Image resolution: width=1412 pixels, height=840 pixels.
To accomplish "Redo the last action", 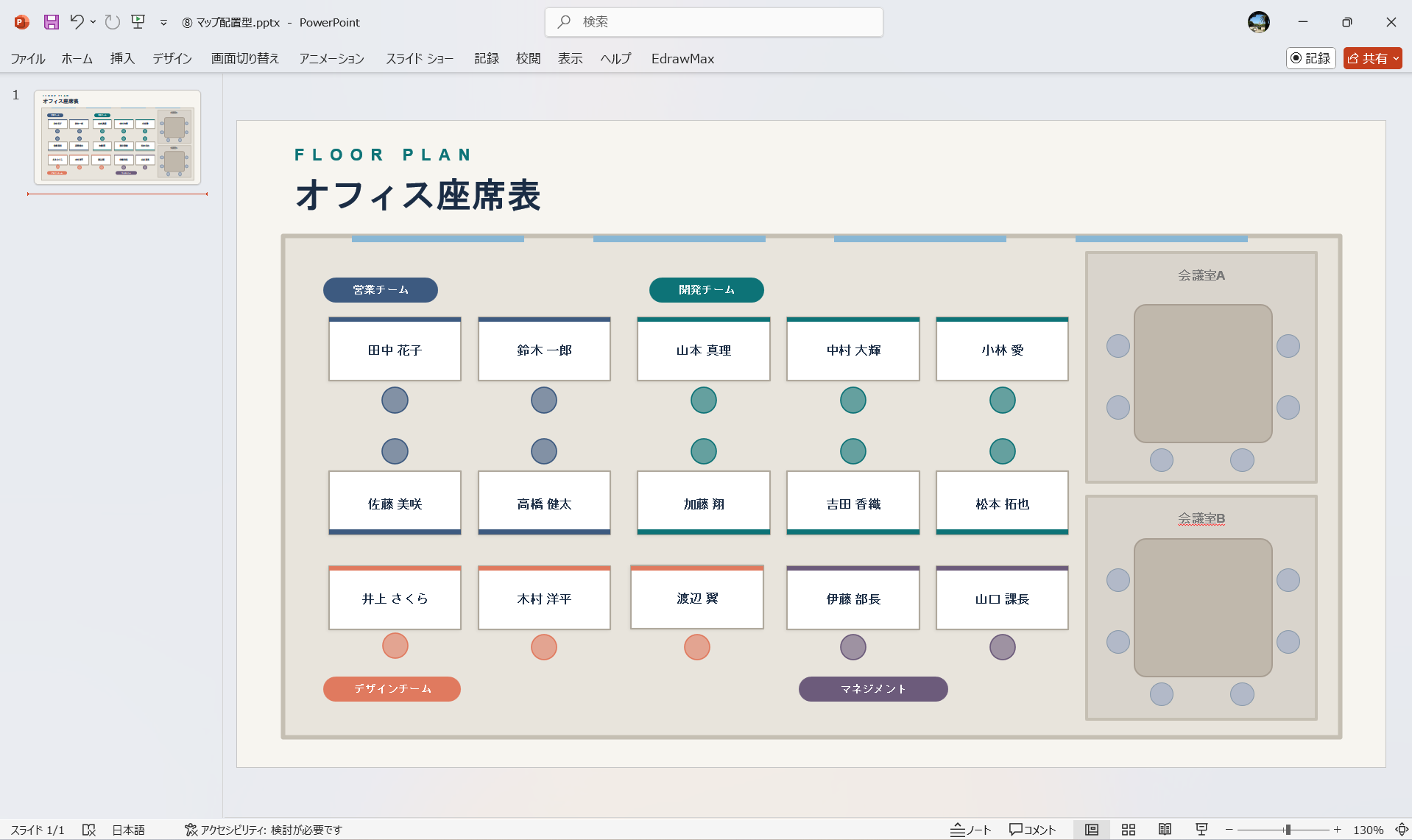I will pyautogui.click(x=112, y=22).
